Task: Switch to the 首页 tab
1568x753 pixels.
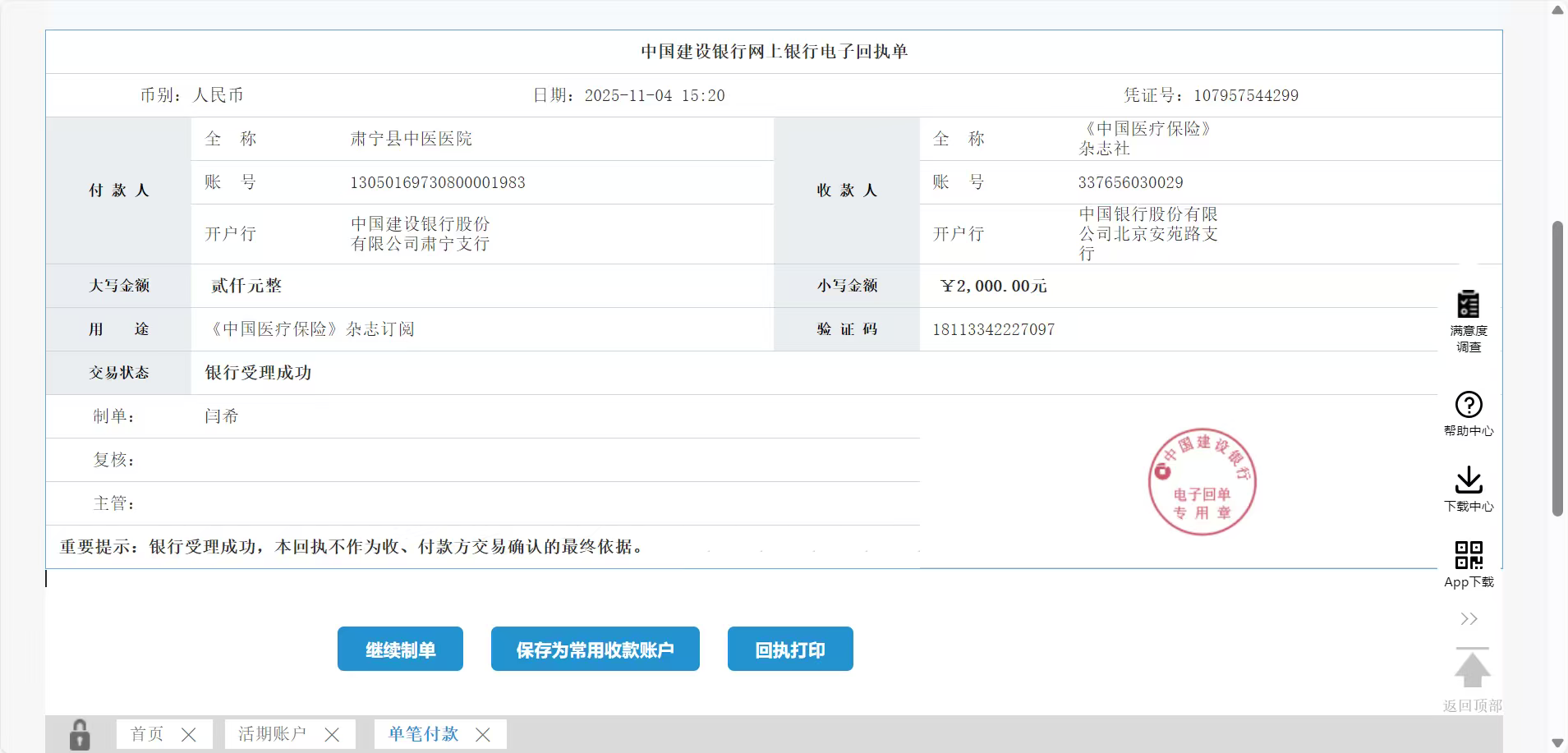Action: pos(147,734)
